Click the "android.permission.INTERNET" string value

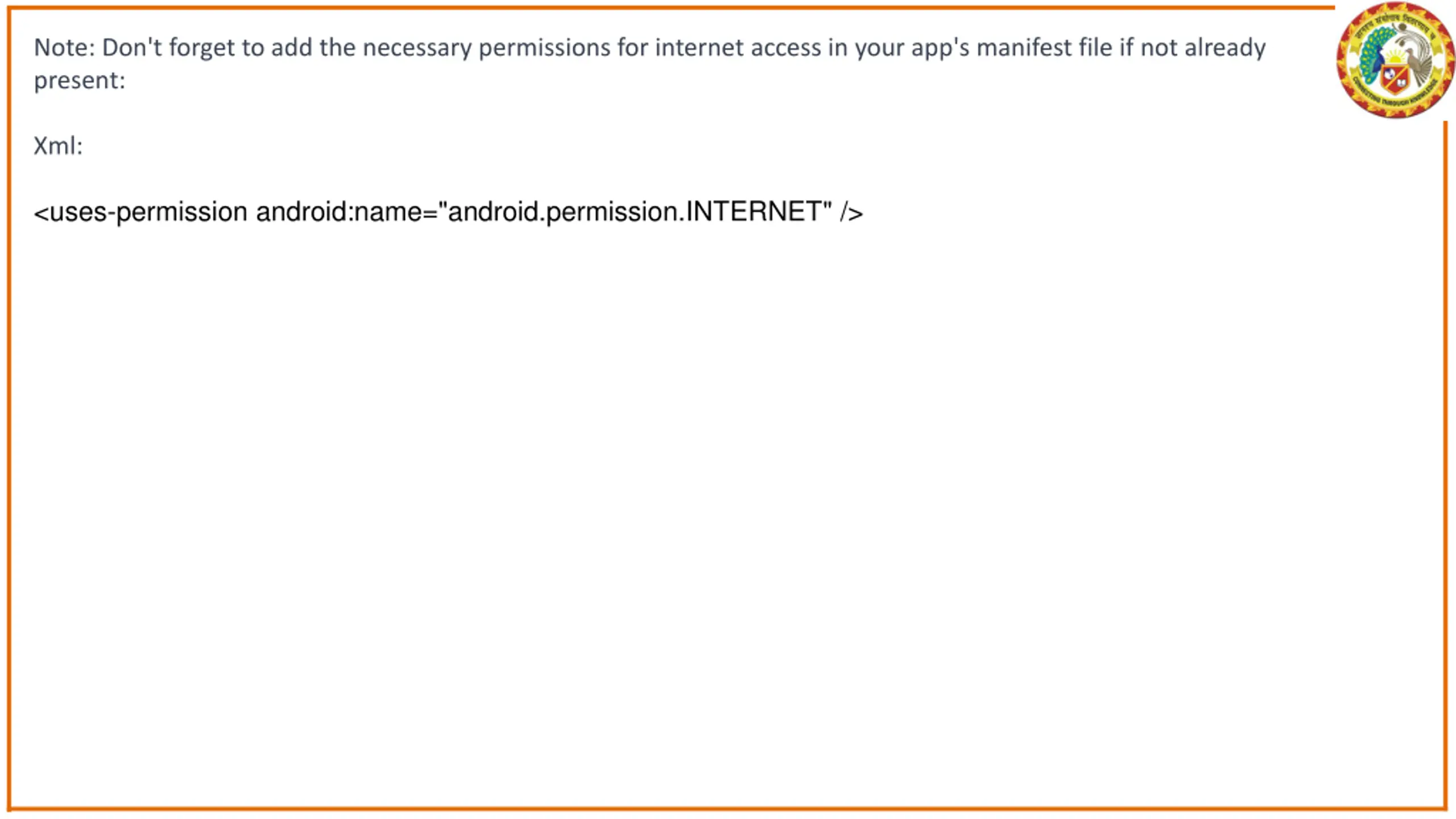(636, 212)
